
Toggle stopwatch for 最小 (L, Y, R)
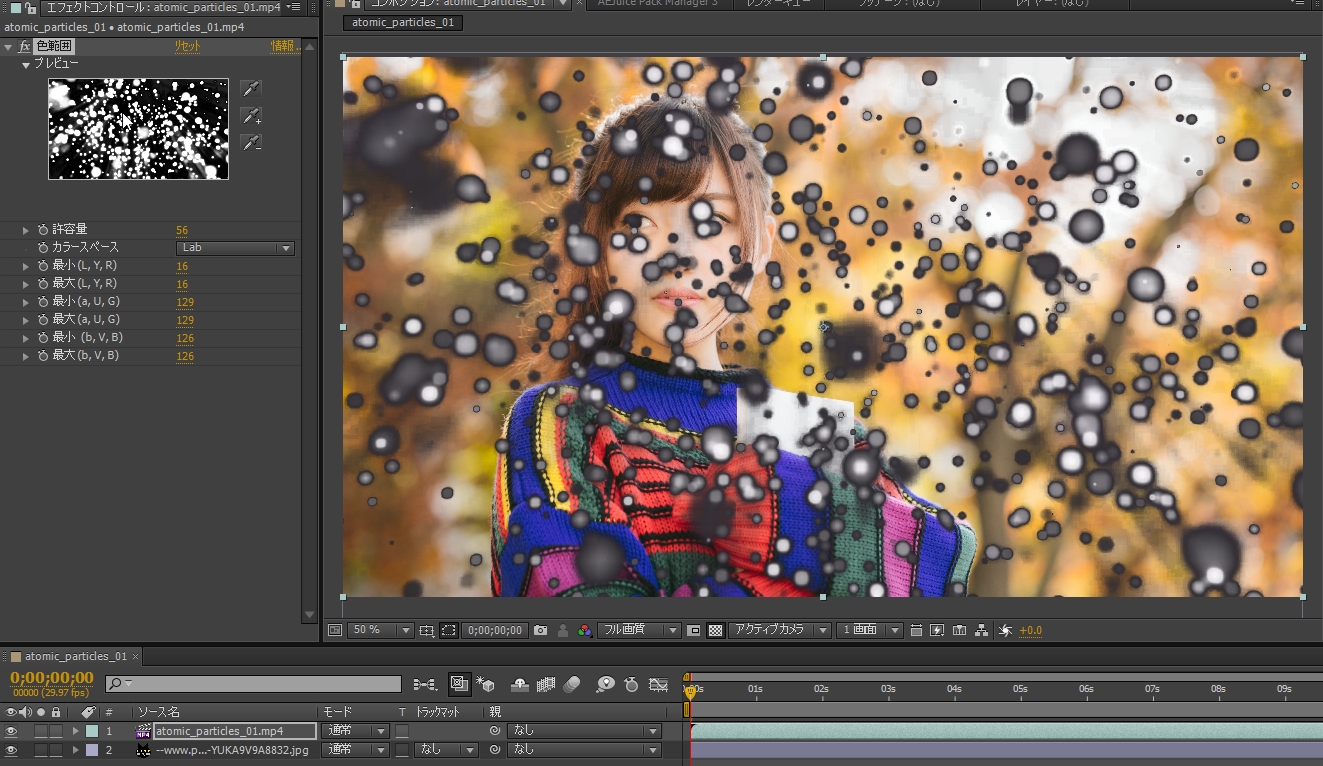(43, 266)
